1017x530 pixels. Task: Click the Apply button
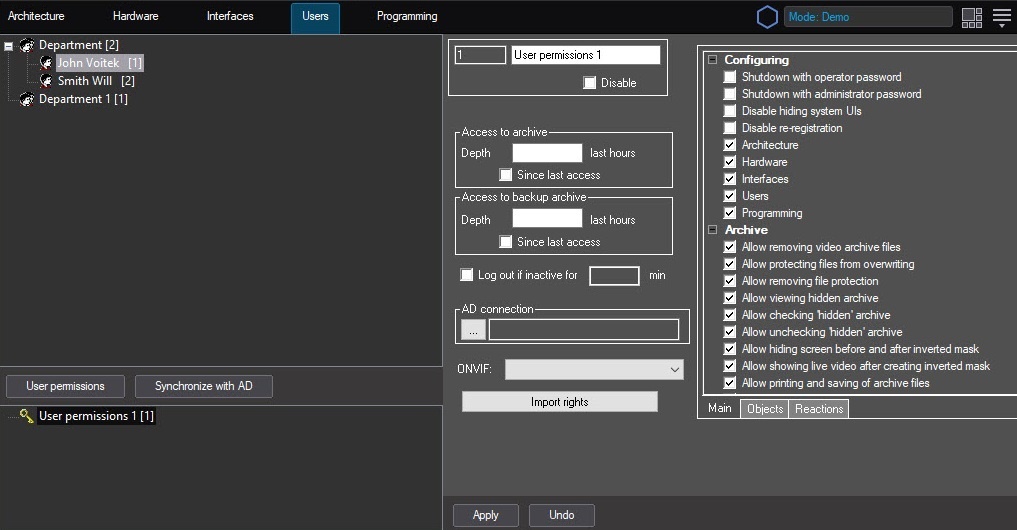click(x=486, y=515)
